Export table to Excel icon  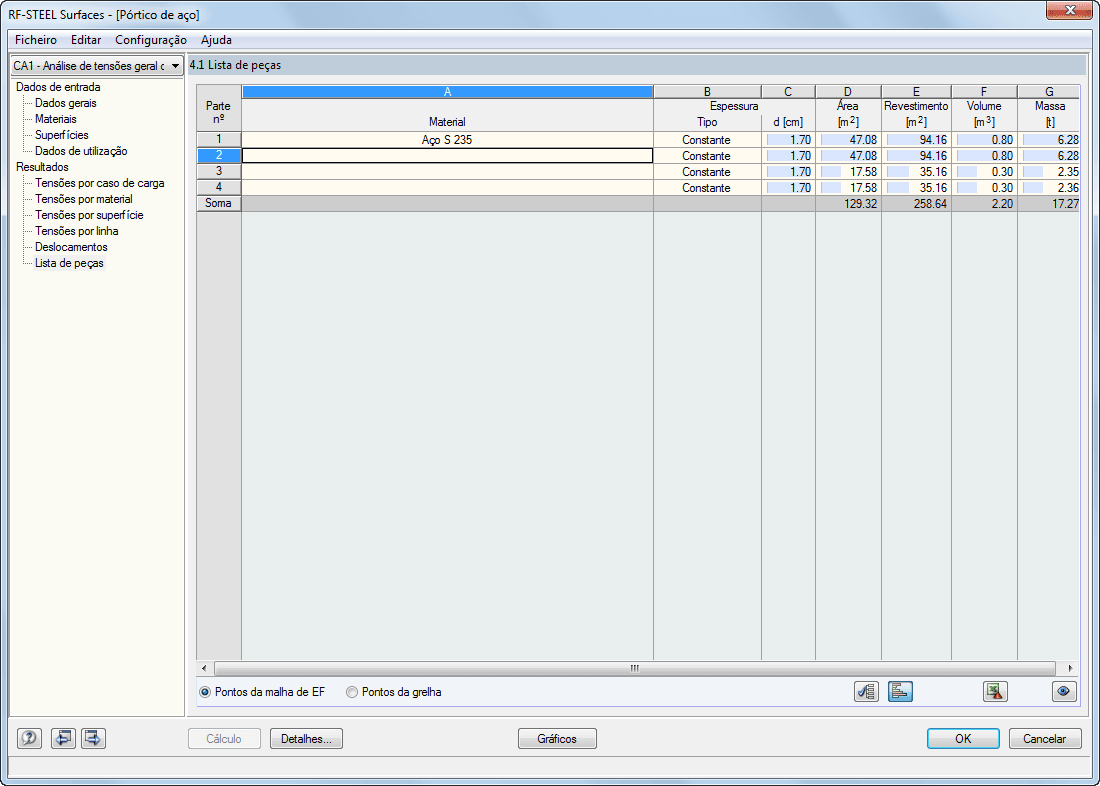(x=995, y=691)
